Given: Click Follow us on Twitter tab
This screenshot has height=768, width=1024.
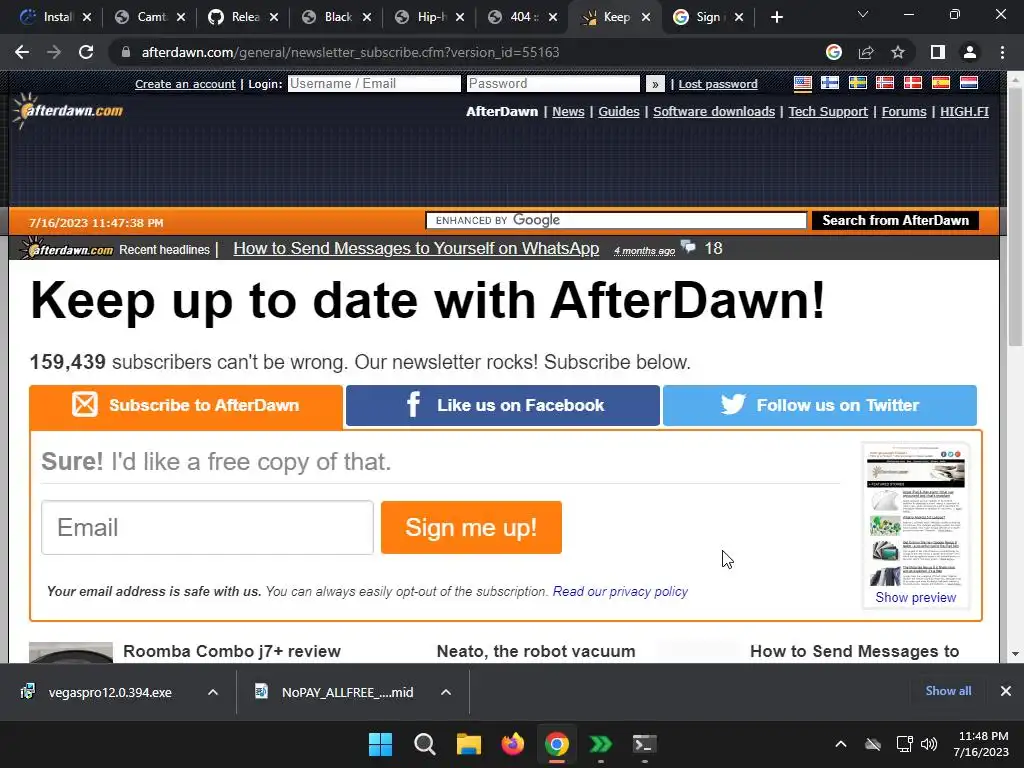Looking at the screenshot, I should click(820, 406).
